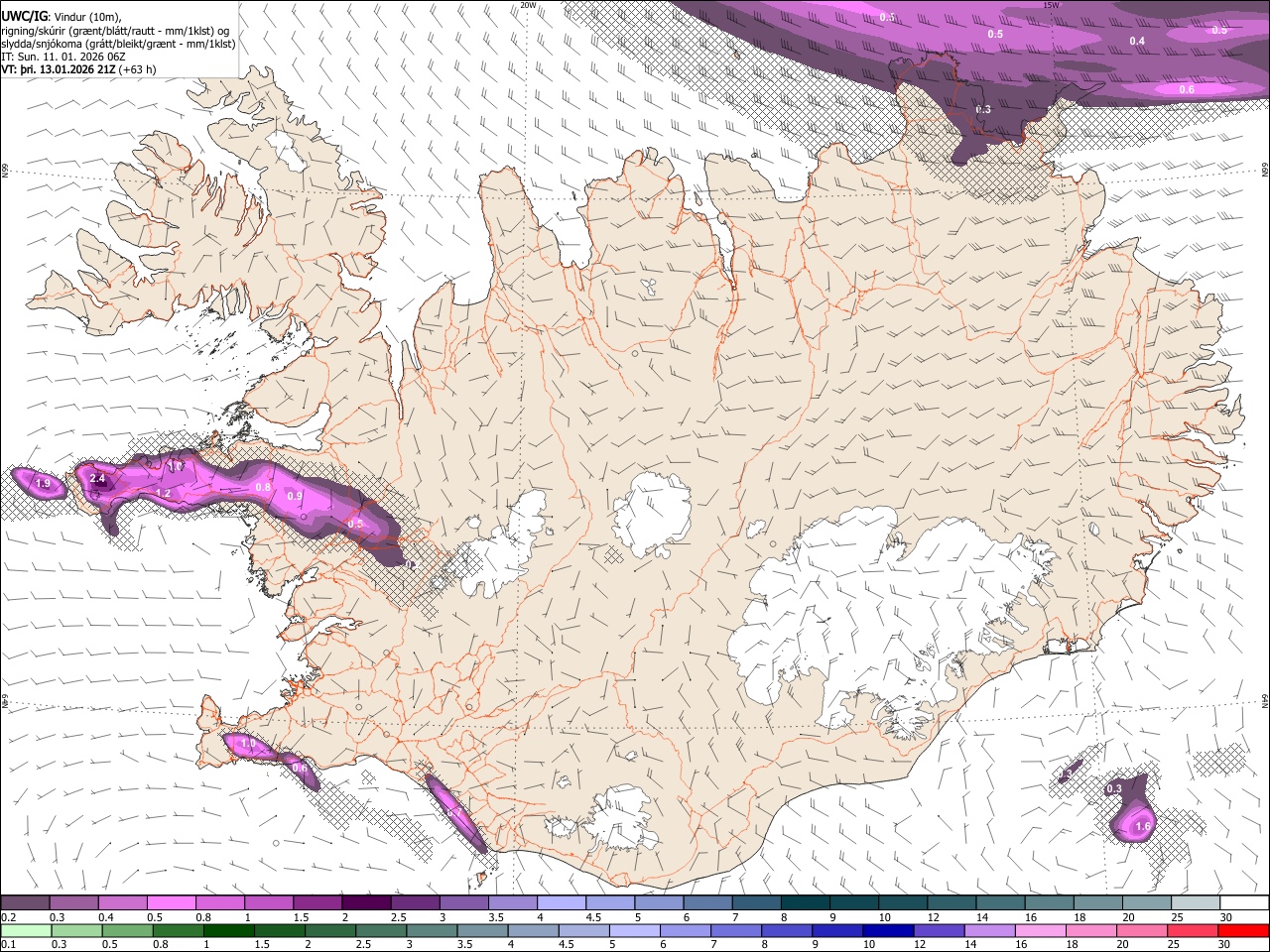Click the '0.9' value in the western snow band

[x=294, y=496]
